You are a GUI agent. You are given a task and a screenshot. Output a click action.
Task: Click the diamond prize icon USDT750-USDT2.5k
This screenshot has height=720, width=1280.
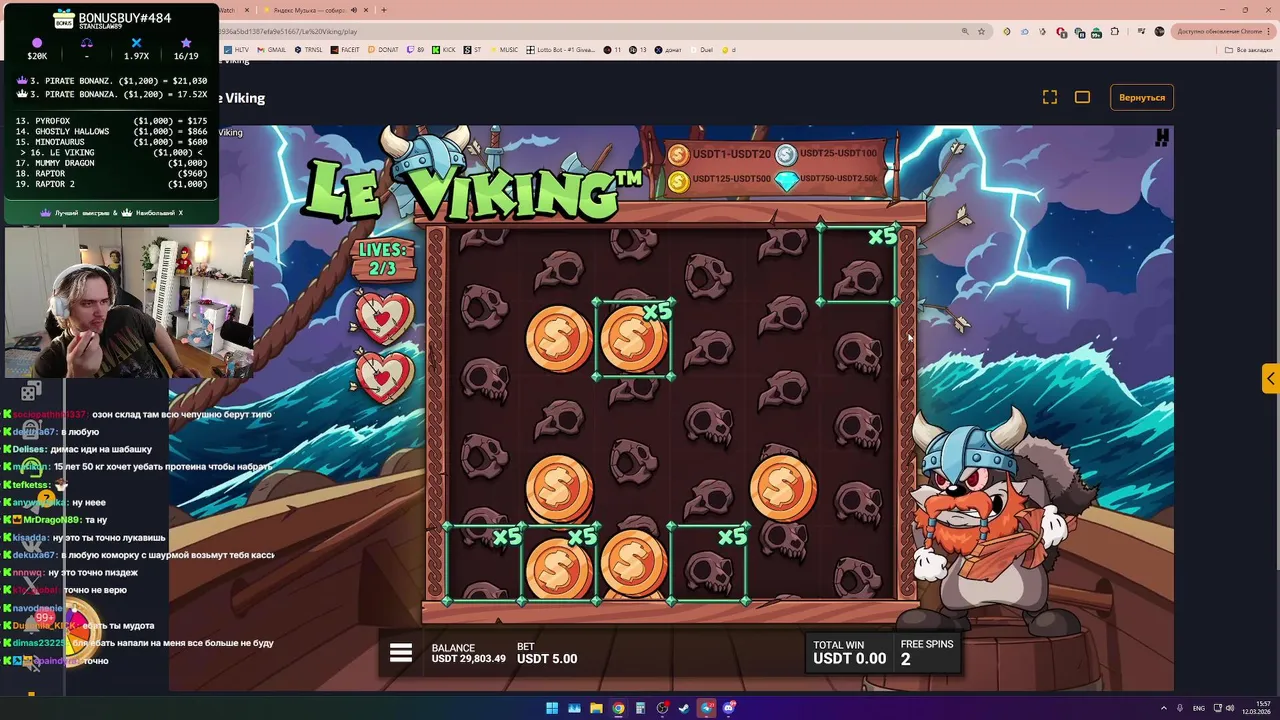[x=787, y=180]
